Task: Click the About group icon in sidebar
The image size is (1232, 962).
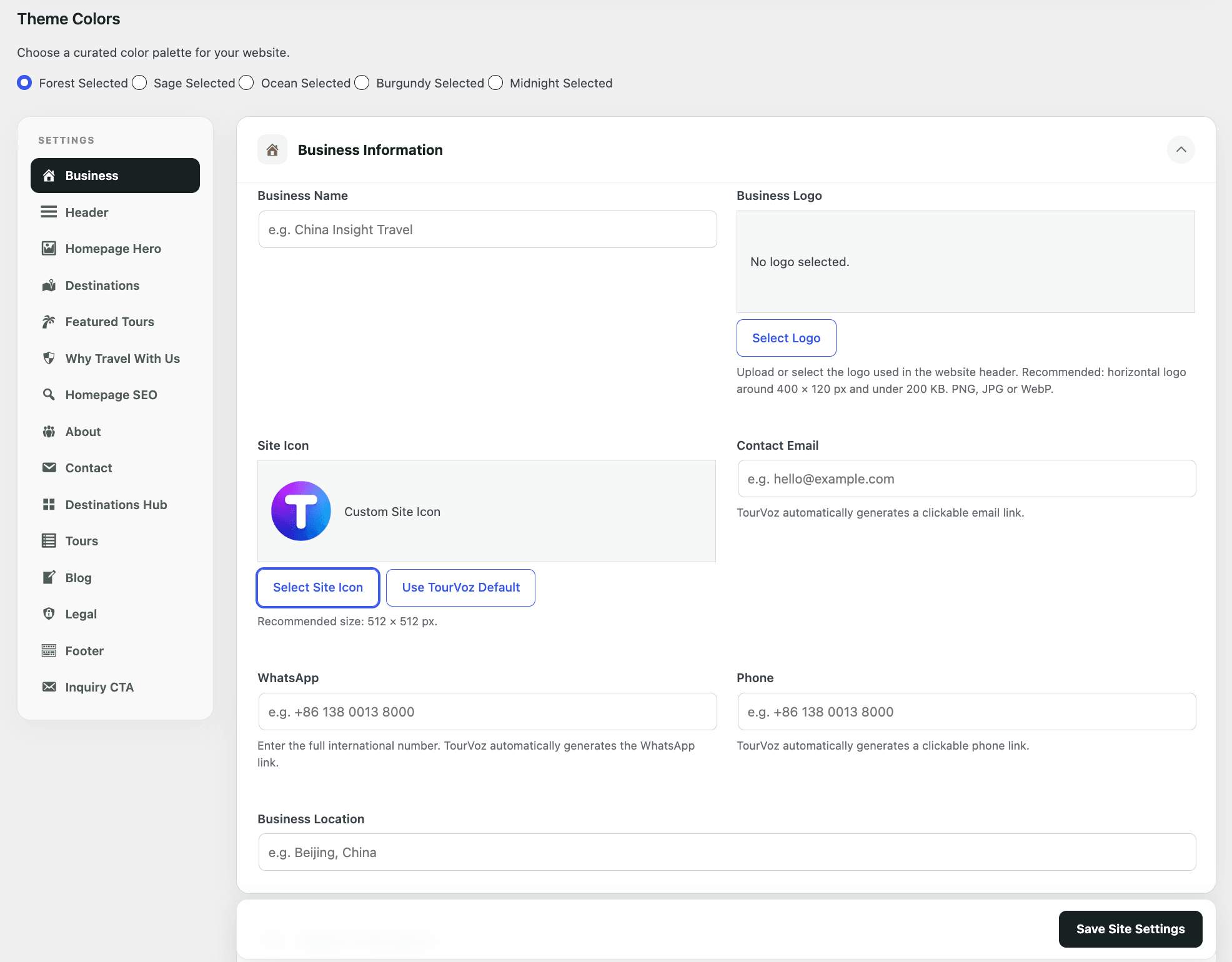Action: click(x=49, y=431)
